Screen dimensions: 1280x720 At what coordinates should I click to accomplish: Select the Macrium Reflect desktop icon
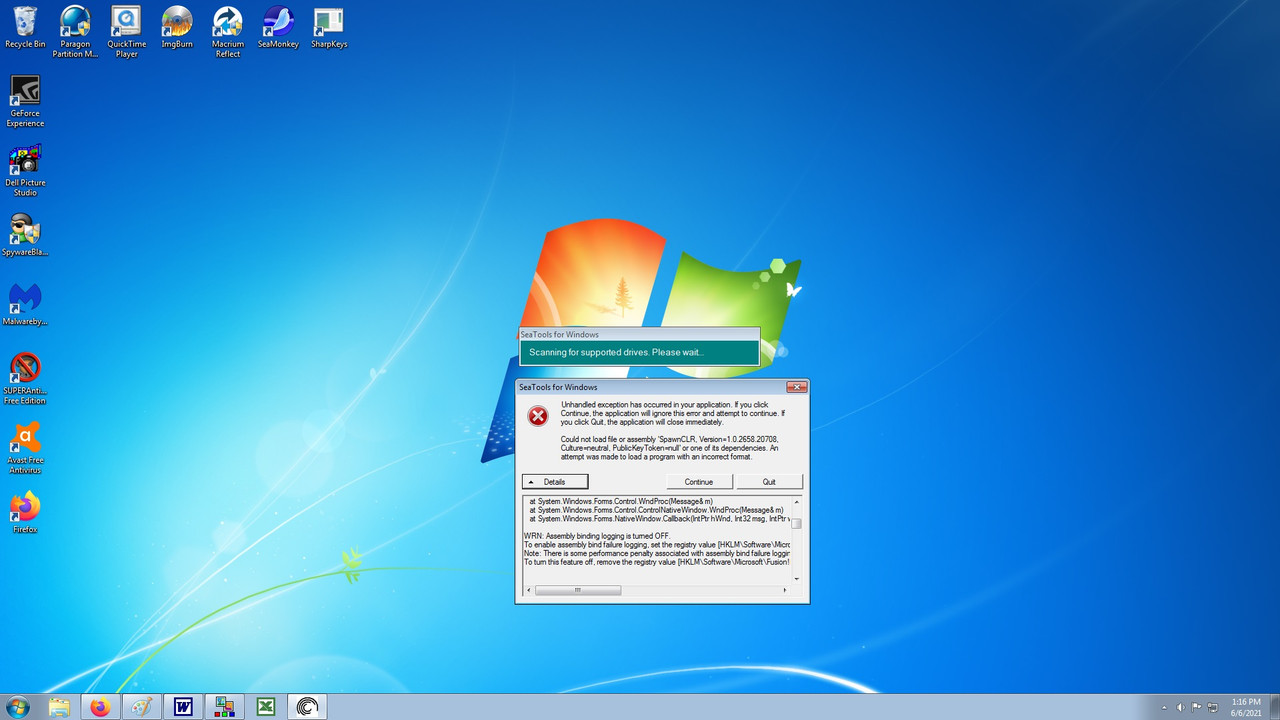pos(228,32)
